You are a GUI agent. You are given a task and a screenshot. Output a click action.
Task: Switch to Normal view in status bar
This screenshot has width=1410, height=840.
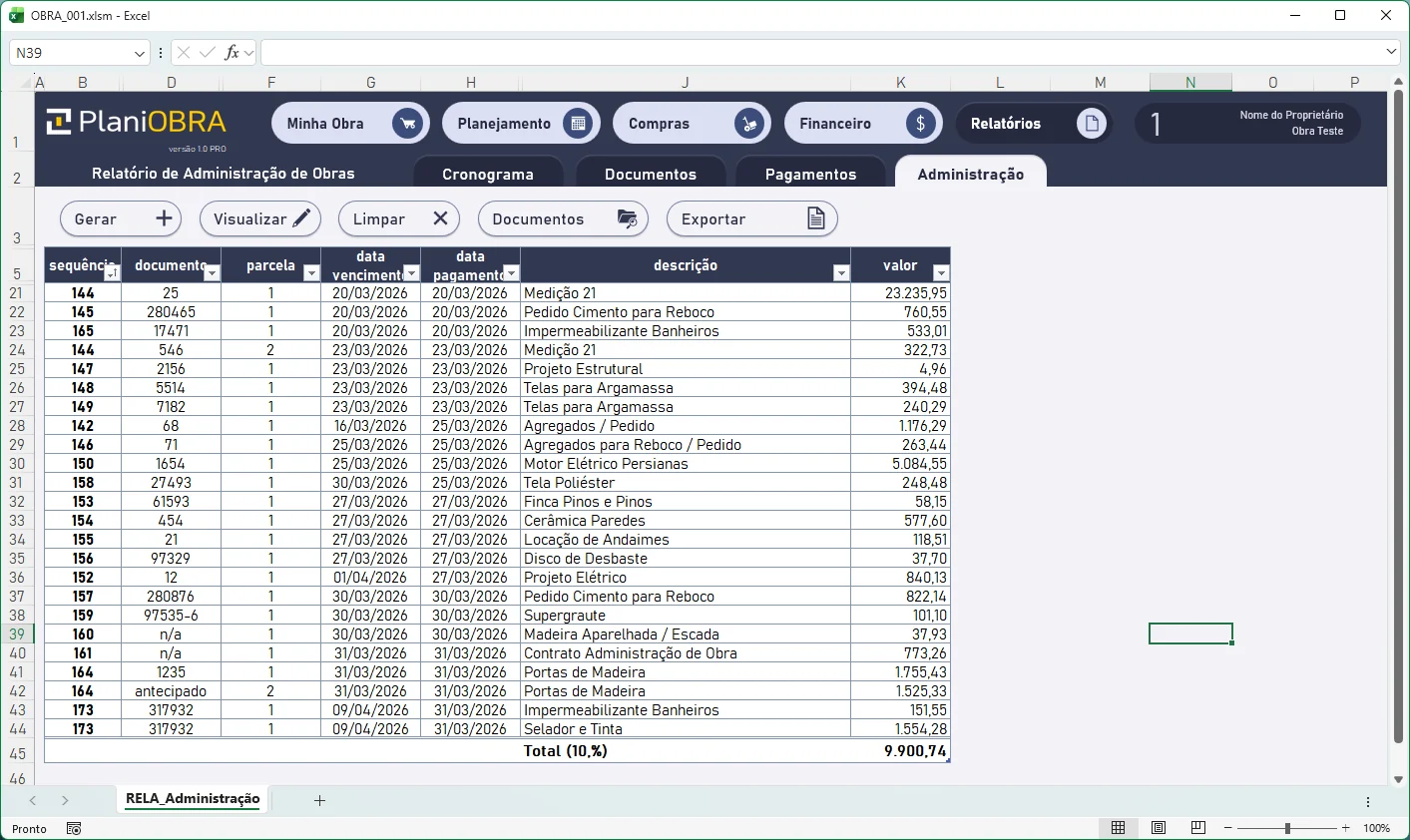[x=1119, y=828]
